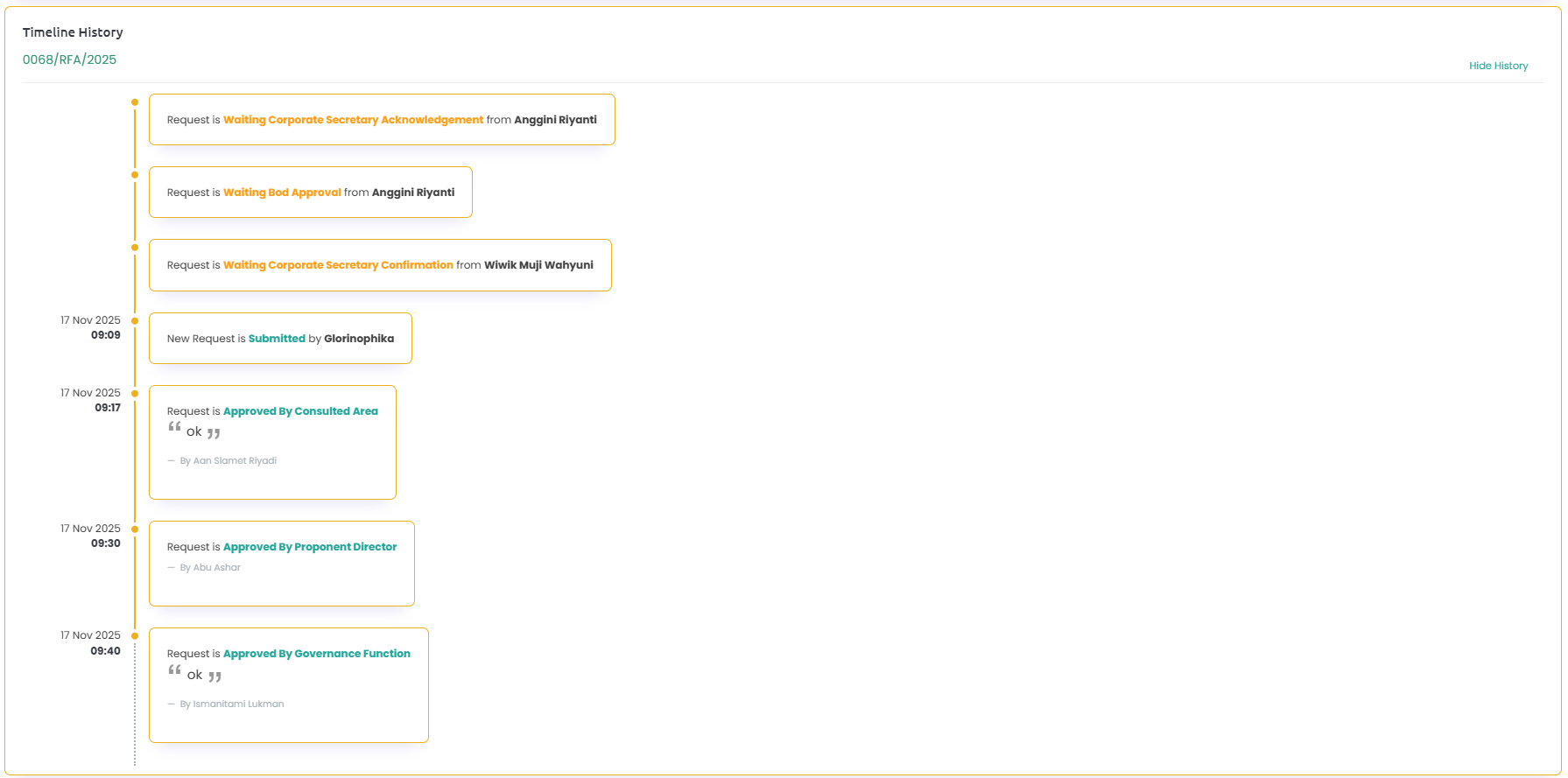Click the Waiting Corporate Secretary Confirmation status
The image size is (1568, 778).
pos(338,265)
